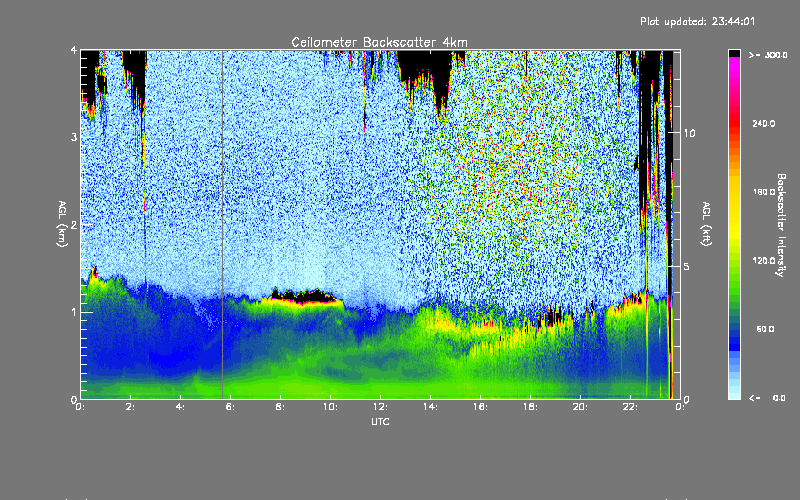Click the right 'AGL (kft)' axis label

coord(706,224)
